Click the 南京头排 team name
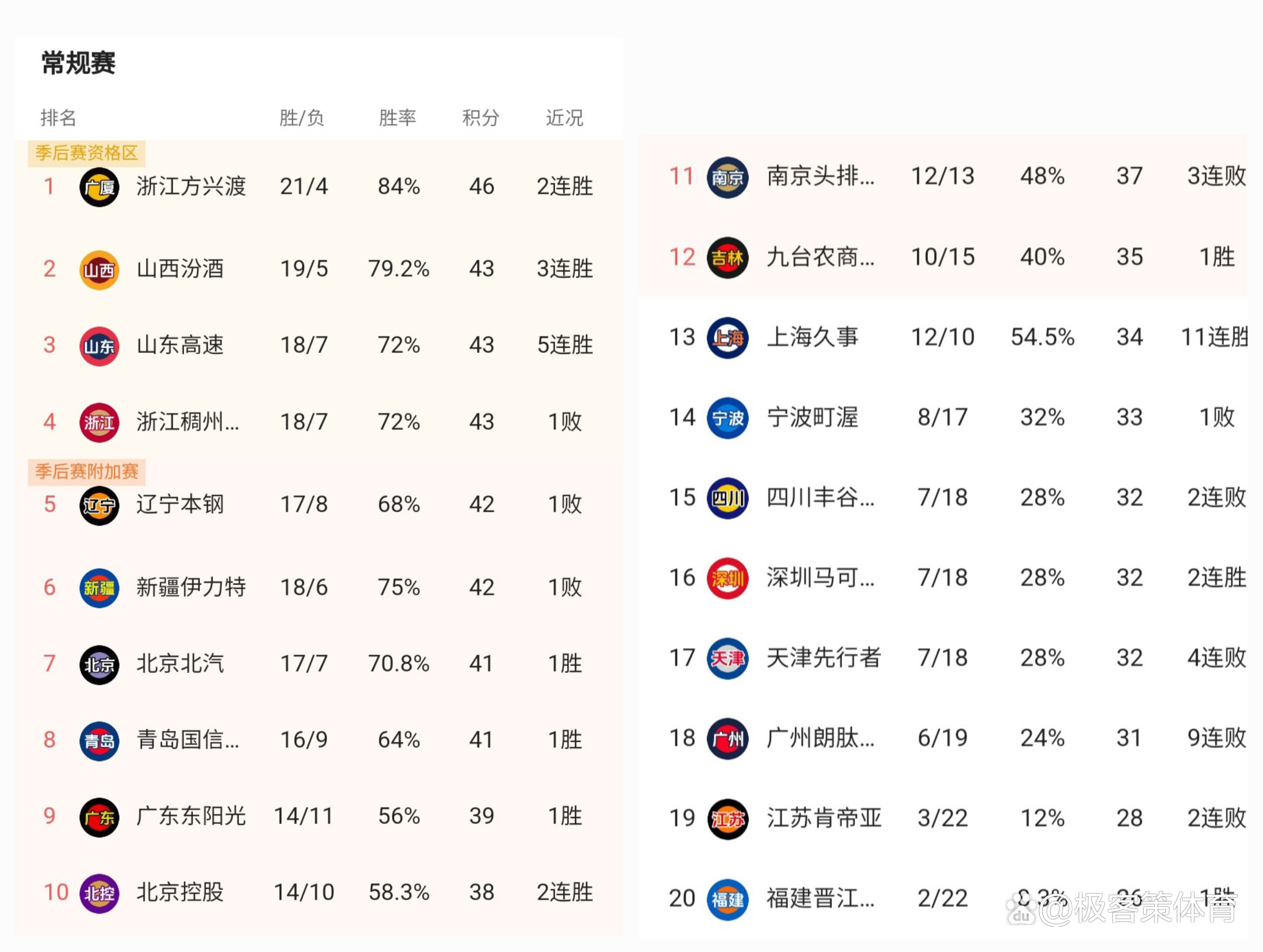 point(820,176)
